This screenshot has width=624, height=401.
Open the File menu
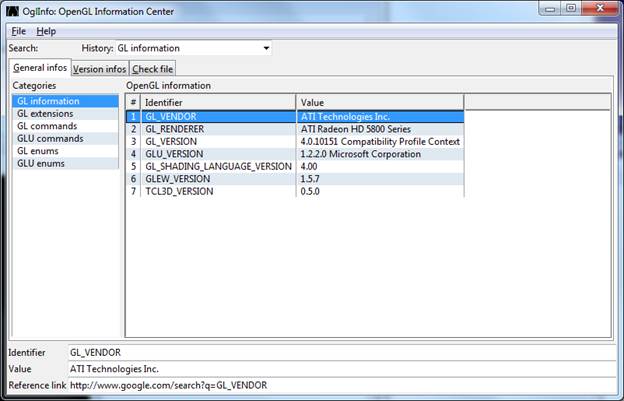pos(18,31)
